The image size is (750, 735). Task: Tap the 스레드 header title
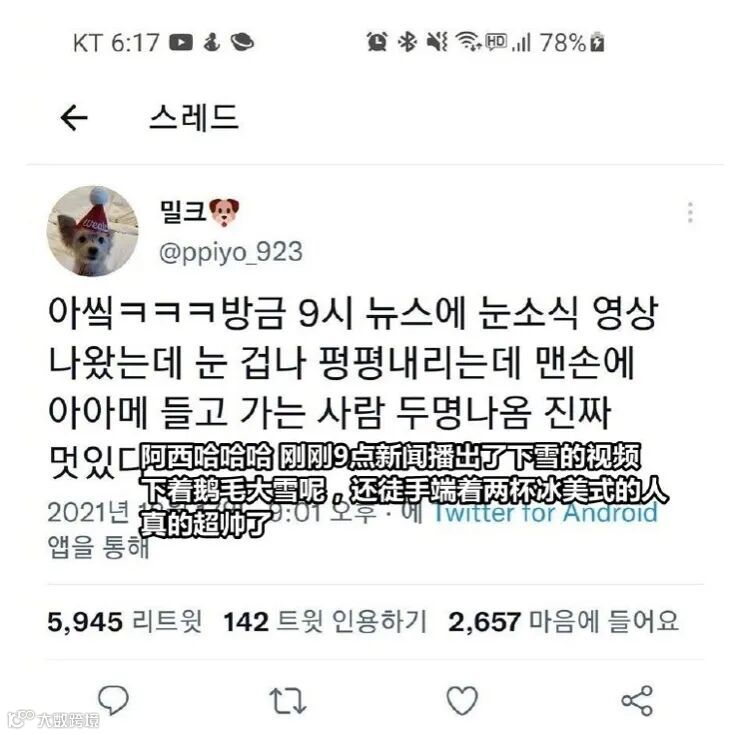194,117
